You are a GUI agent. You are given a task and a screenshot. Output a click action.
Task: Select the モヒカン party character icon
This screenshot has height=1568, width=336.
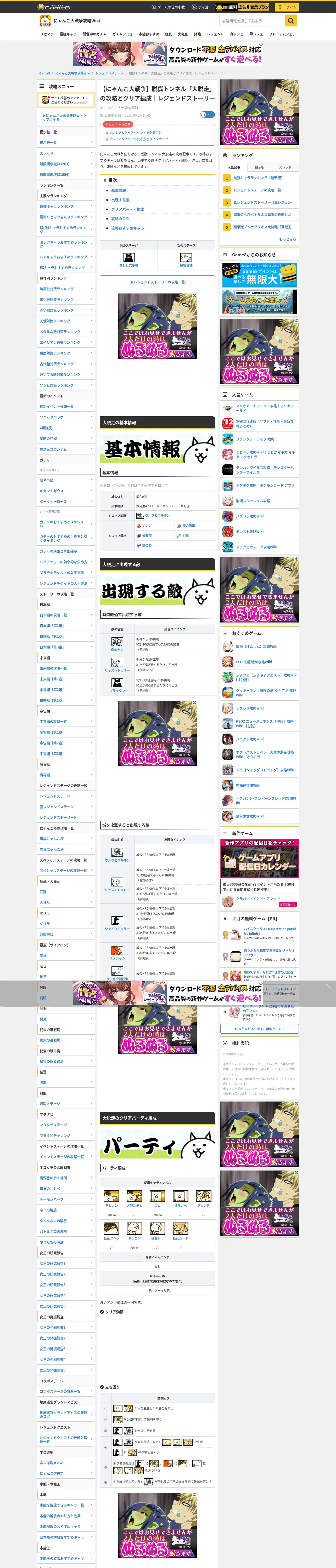click(111, 1196)
